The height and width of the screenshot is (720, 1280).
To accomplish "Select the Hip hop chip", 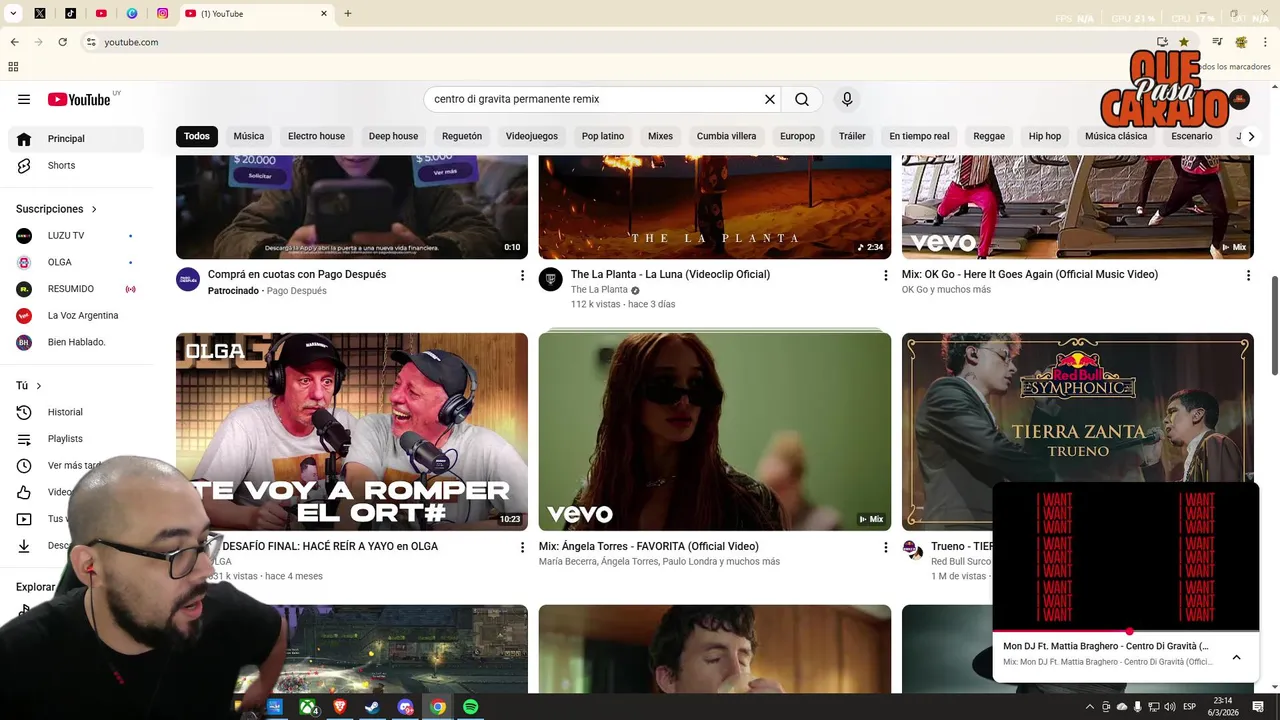I will tap(1045, 136).
